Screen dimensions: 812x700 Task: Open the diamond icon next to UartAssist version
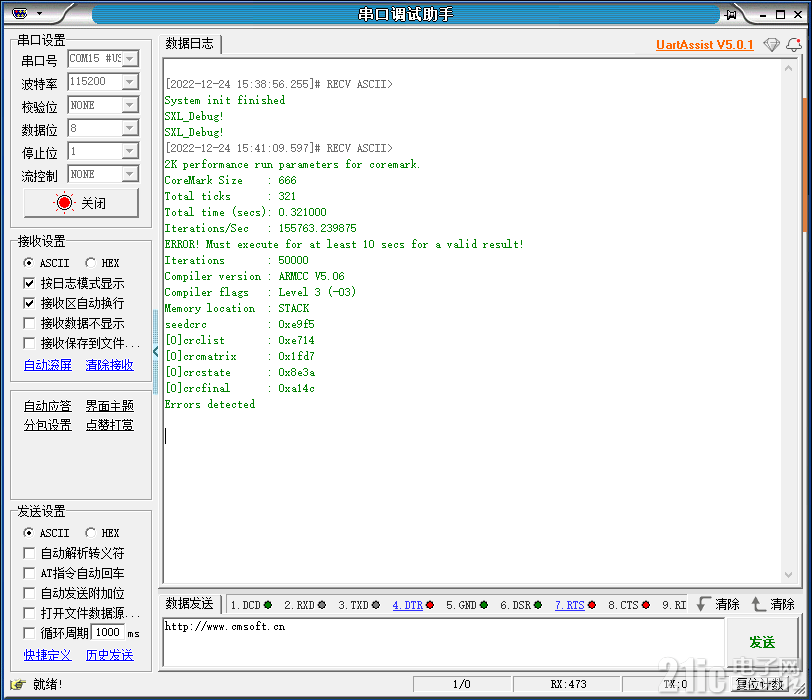[x=771, y=45]
